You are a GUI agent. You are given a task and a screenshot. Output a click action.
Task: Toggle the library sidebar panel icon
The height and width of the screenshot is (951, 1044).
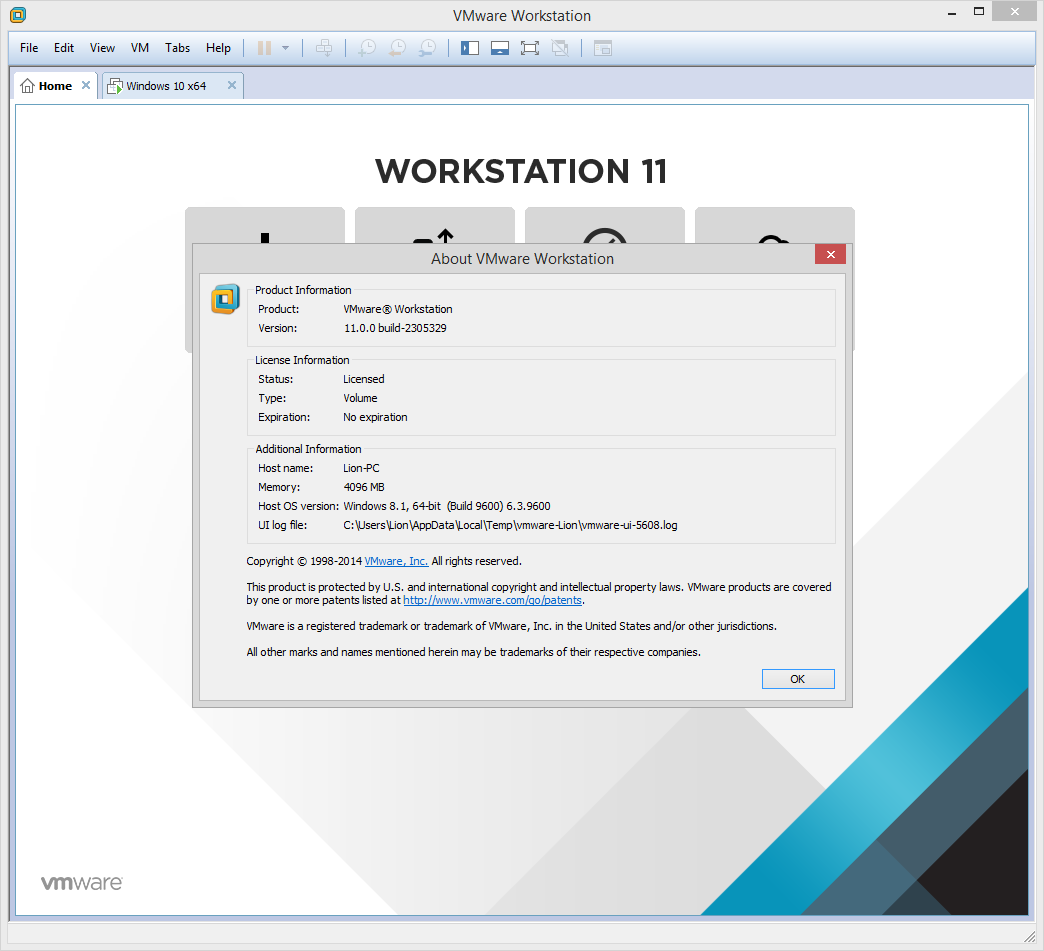point(470,48)
